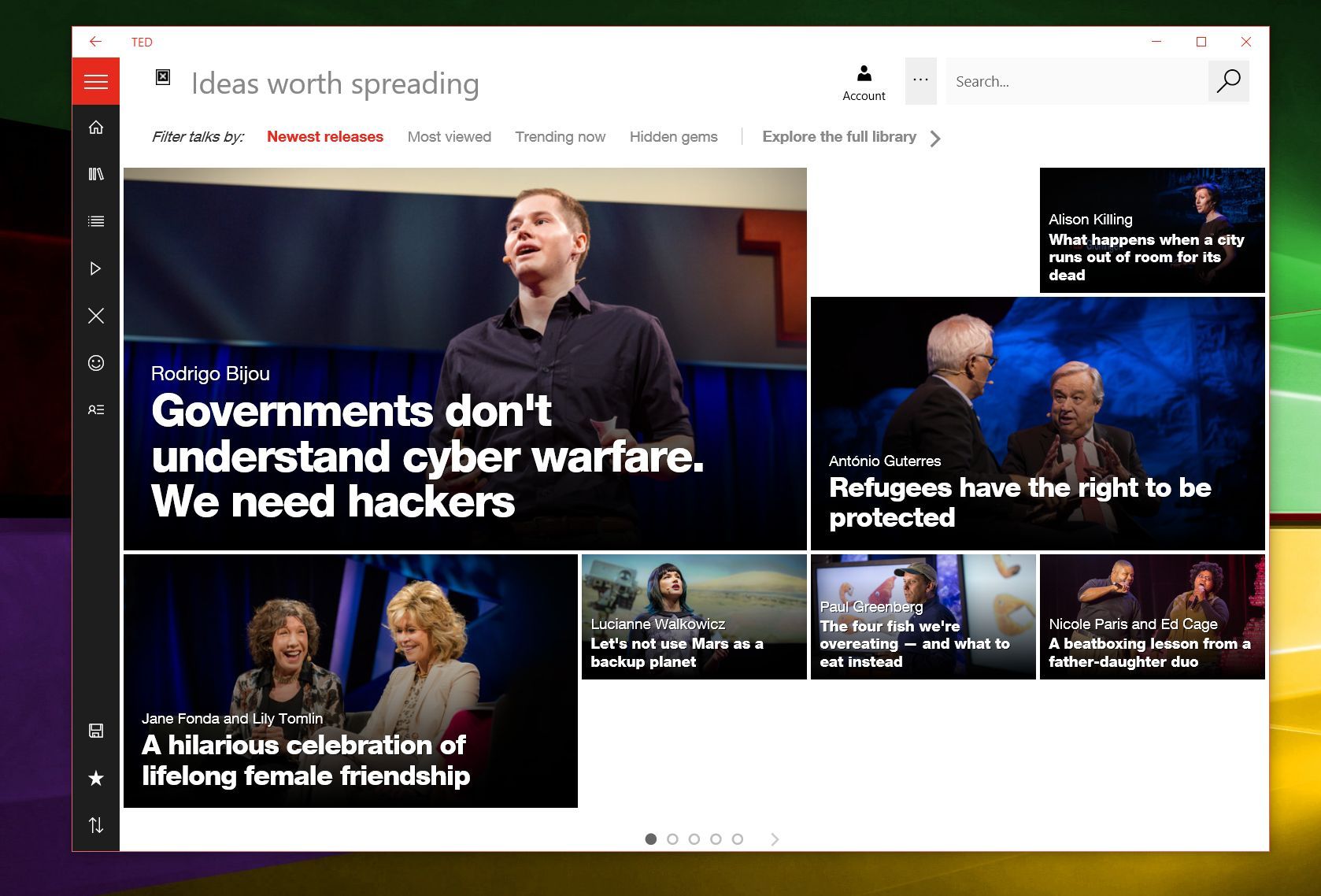Open the library icon in the sidebar
Image resolution: width=1321 pixels, height=896 pixels.
[x=95, y=174]
